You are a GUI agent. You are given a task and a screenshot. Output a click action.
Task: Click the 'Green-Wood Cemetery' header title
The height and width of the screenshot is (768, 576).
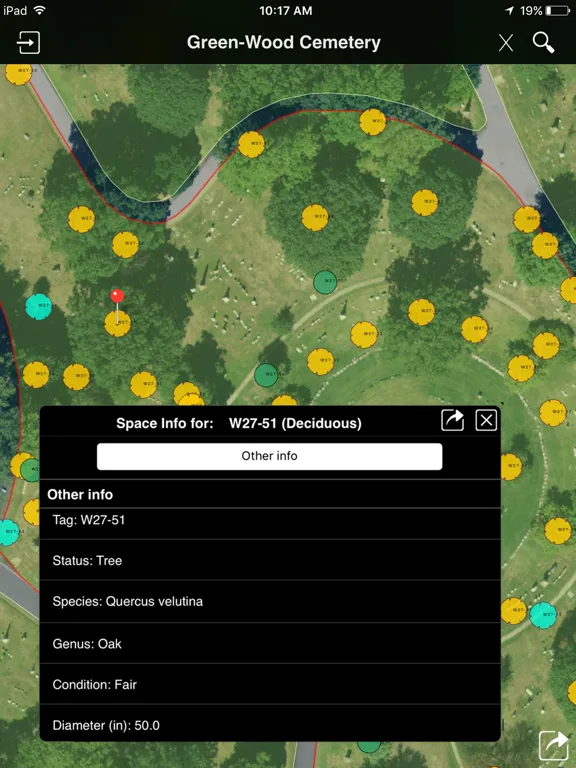[284, 42]
